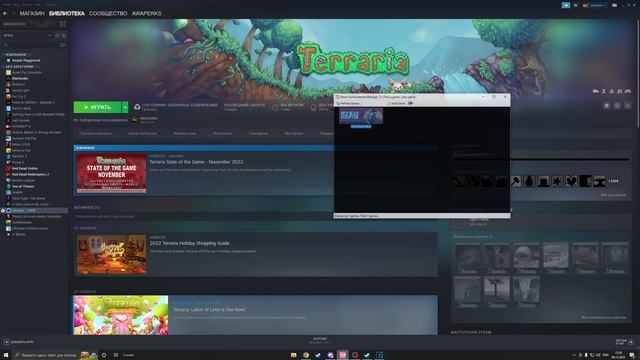This screenshot has height=360, width=640.
Task: Collapse the БЕЗ КАТЕГОРИИ category
Action: [19, 67]
